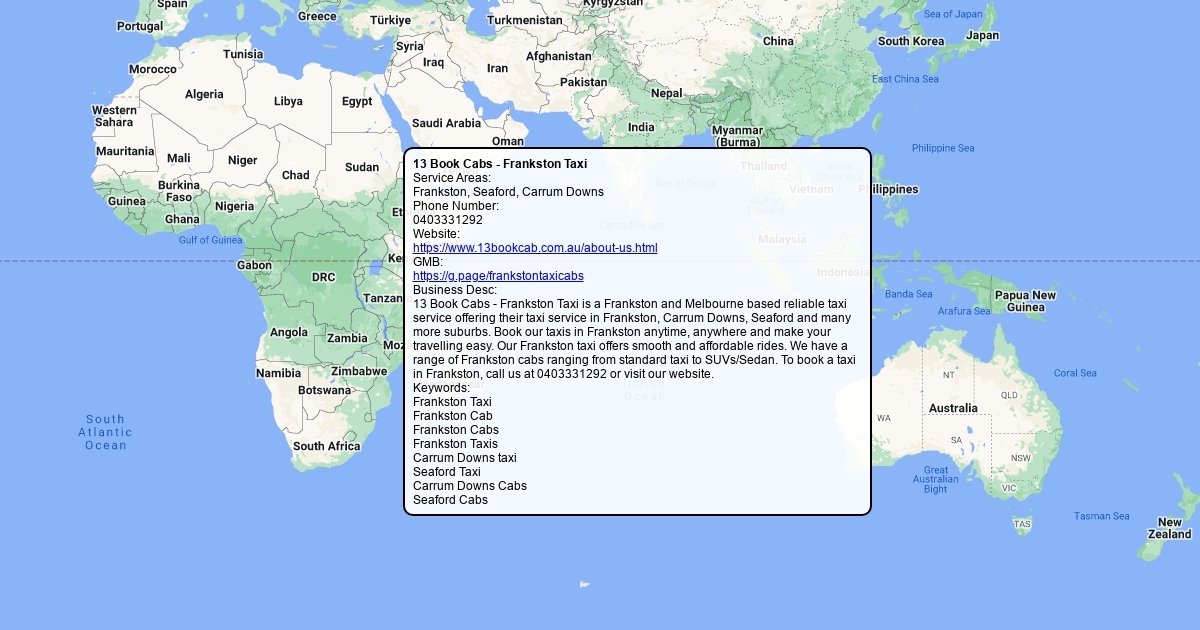Screen dimensions: 1200x630
Task: Select the Japan label on the map
Action: 982,35
